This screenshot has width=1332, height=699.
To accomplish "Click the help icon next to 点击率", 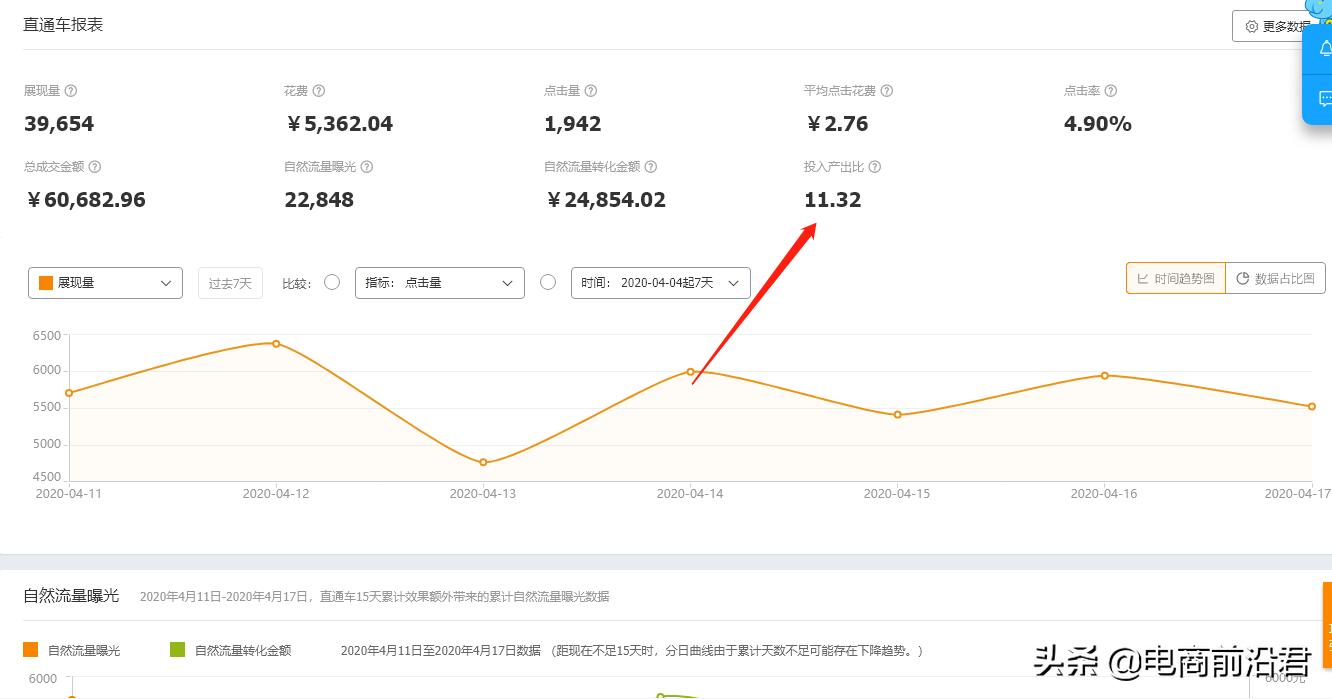I will point(1110,90).
